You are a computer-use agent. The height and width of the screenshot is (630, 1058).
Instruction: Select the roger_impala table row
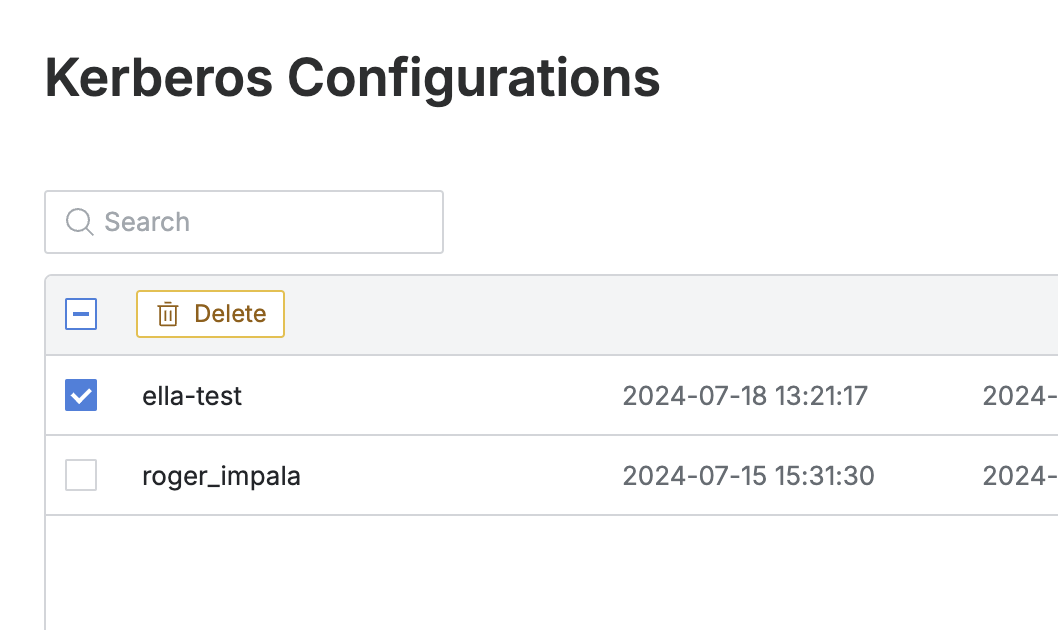click(x=450, y=476)
